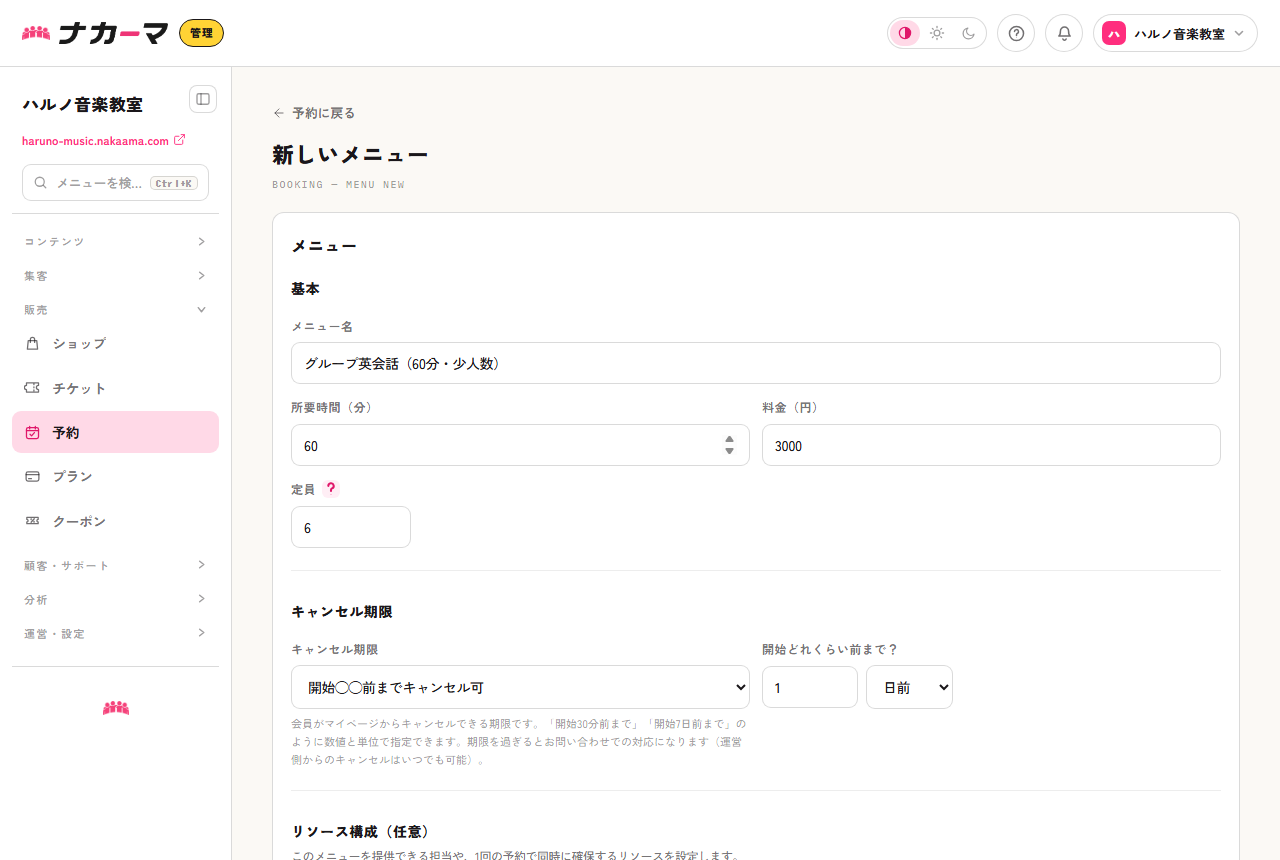Image resolution: width=1280 pixels, height=860 pixels.
Task: Collapse the 販売 sidebar section
Action: point(115,310)
